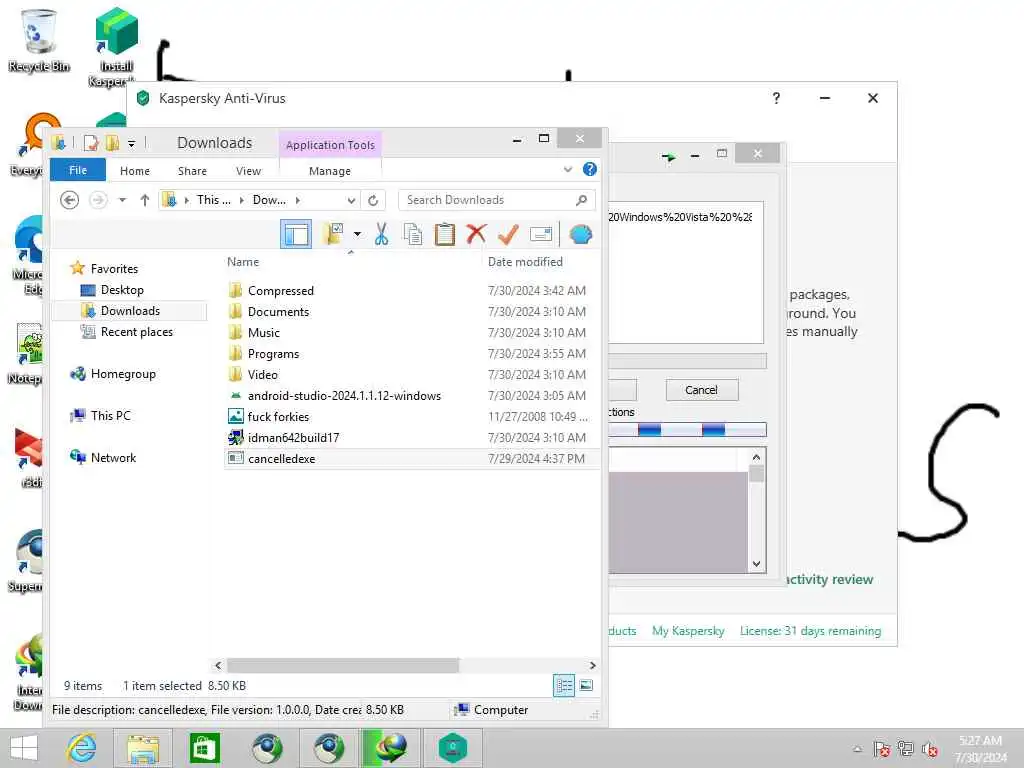This screenshot has height=768, width=1024.
Task: Open recent locations dropdown arrow
Action: coord(122,200)
